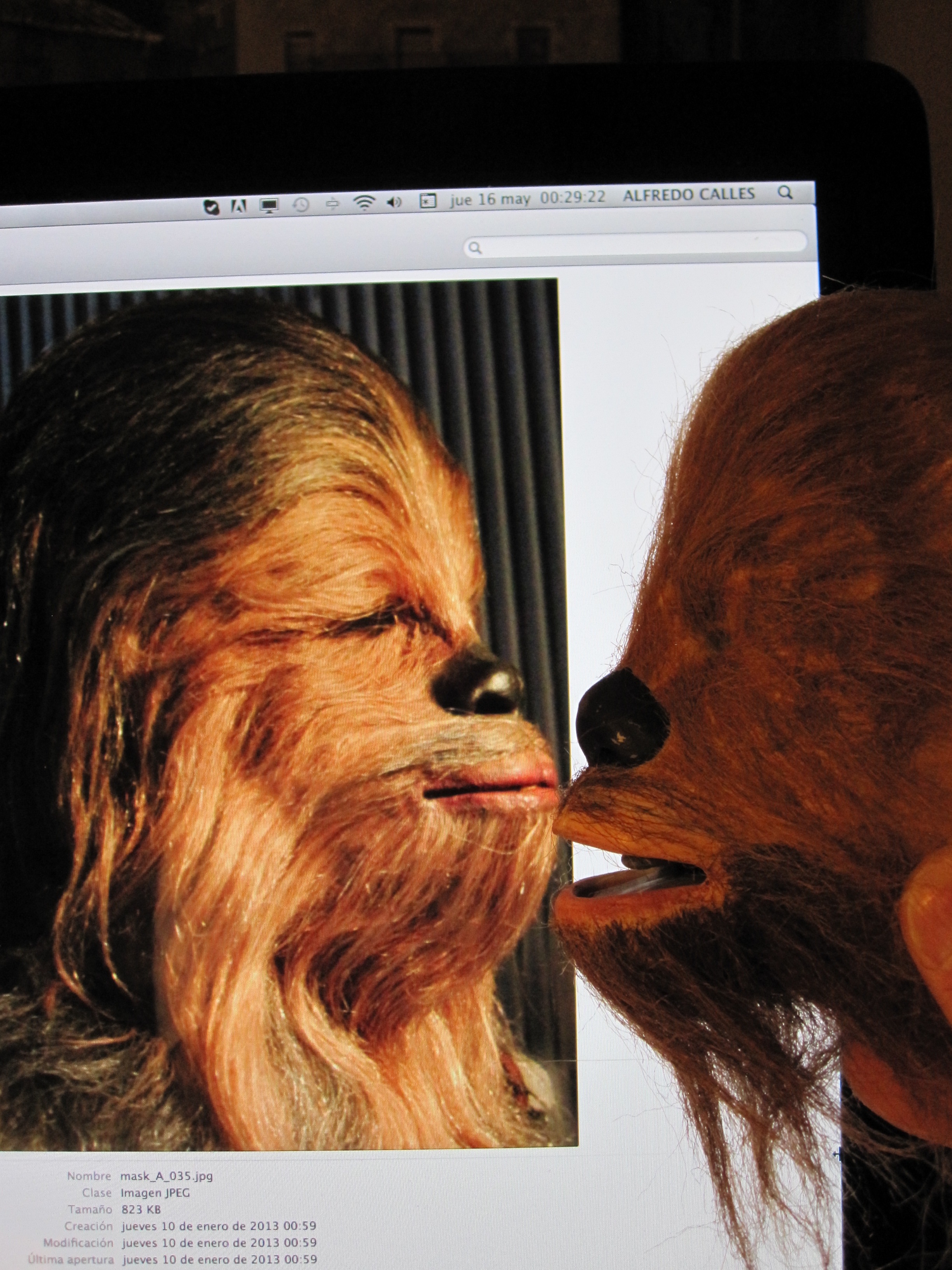The width and height of the screenshot is (952, 1270).
Task: Open Spotlight search magnifier in menu bar
Action: coord(785,192)
